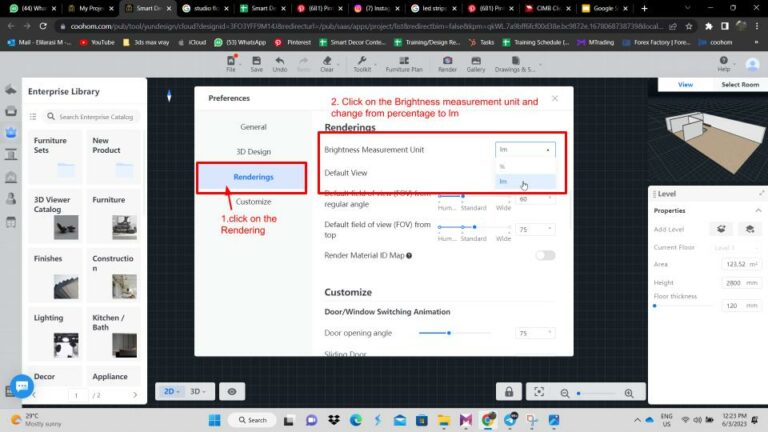Click the Height value field
This screenshot has width=768, height=432.
point(741,283)
